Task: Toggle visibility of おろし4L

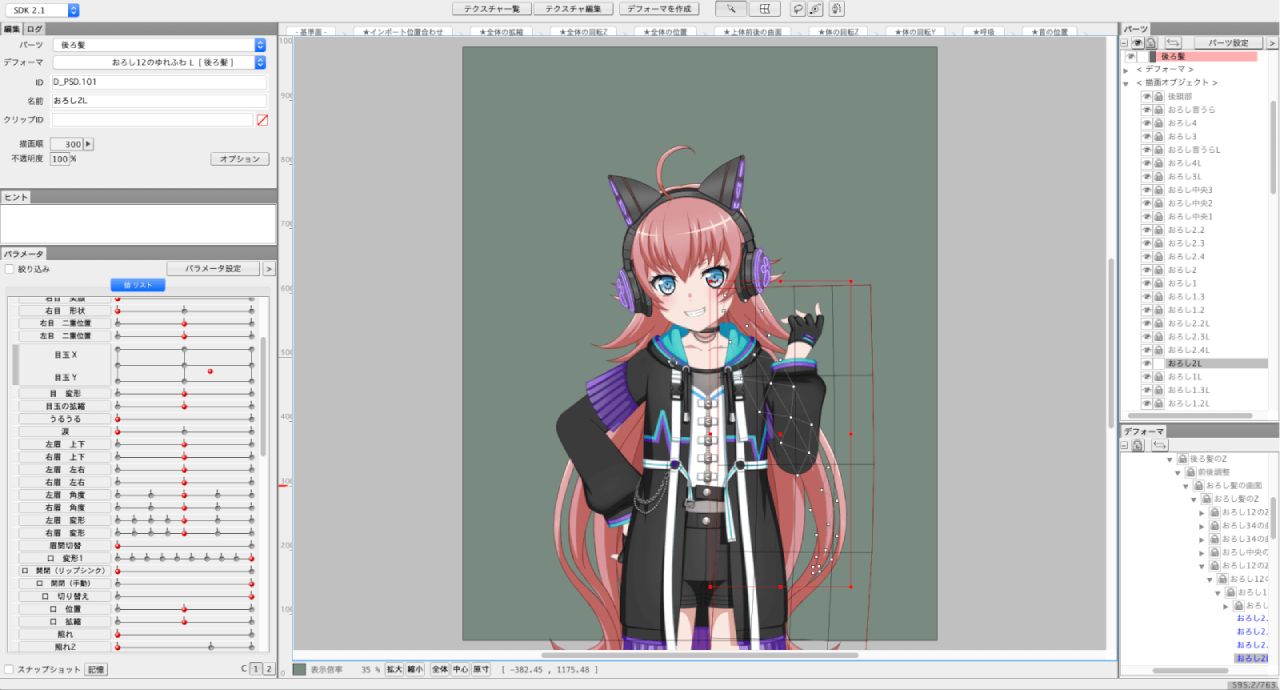Action: click(1146, 163)
